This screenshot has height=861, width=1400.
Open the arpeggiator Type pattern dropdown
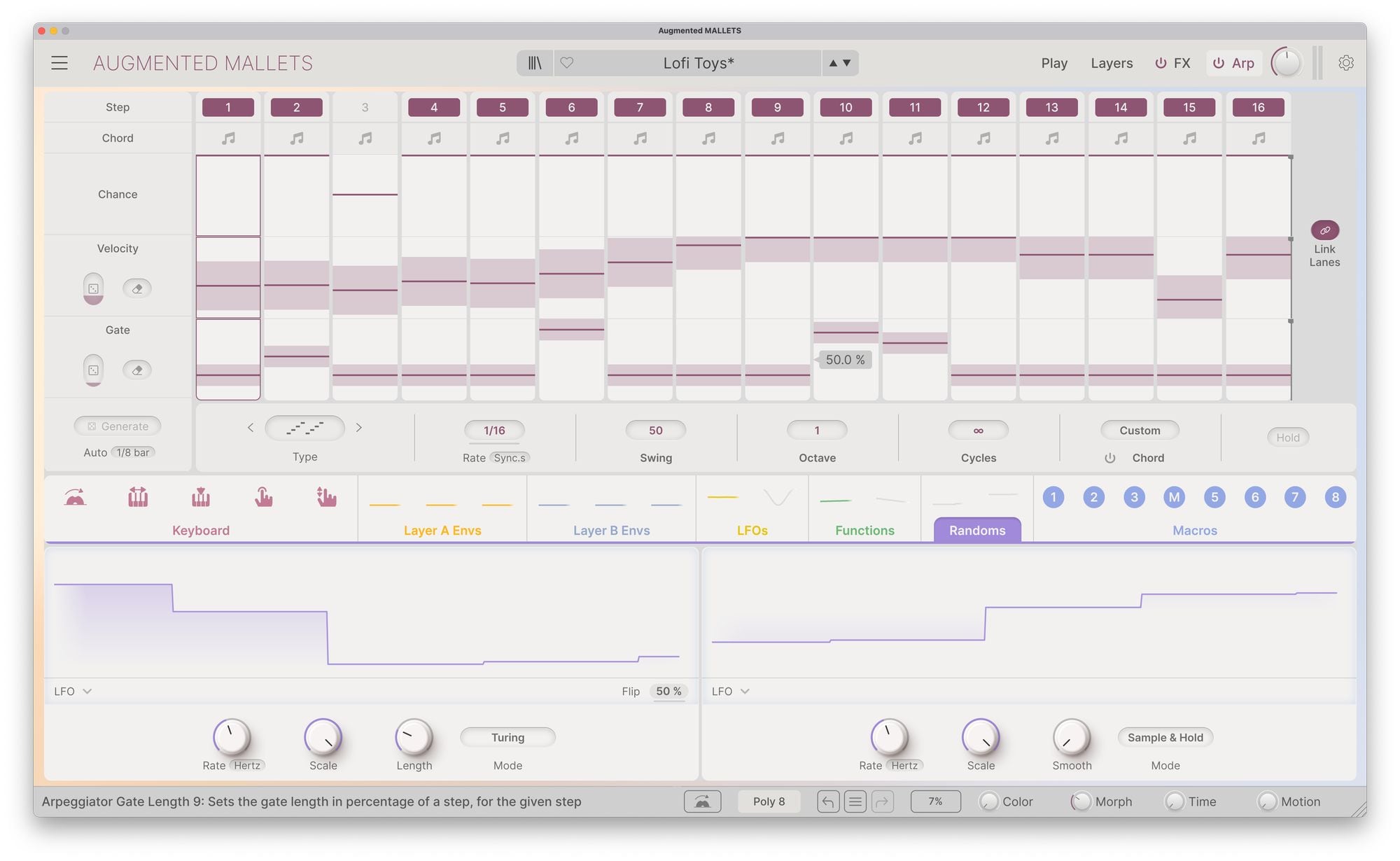click(304, 428)
